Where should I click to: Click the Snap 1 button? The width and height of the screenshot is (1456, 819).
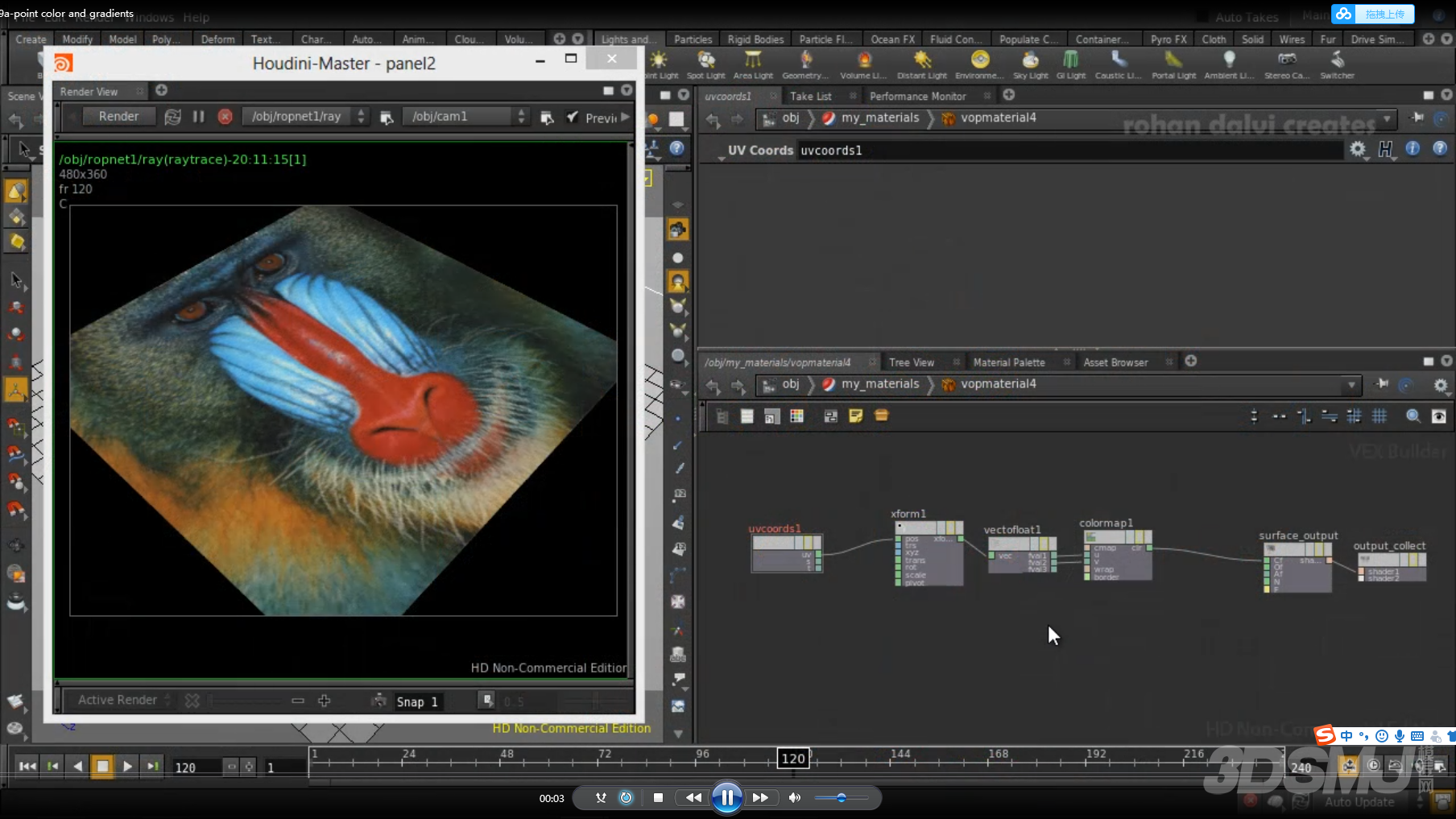[x=417, y=701]
